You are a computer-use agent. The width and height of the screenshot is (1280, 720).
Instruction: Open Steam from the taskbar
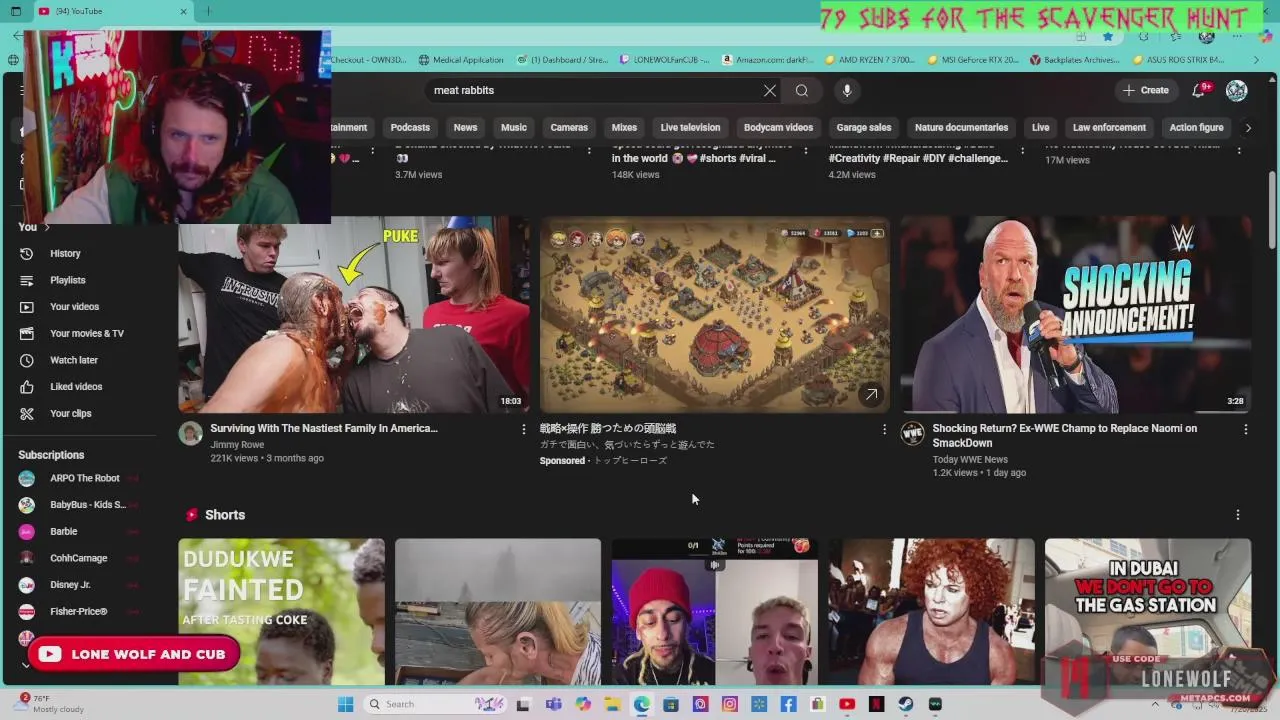tap(905, 704)
